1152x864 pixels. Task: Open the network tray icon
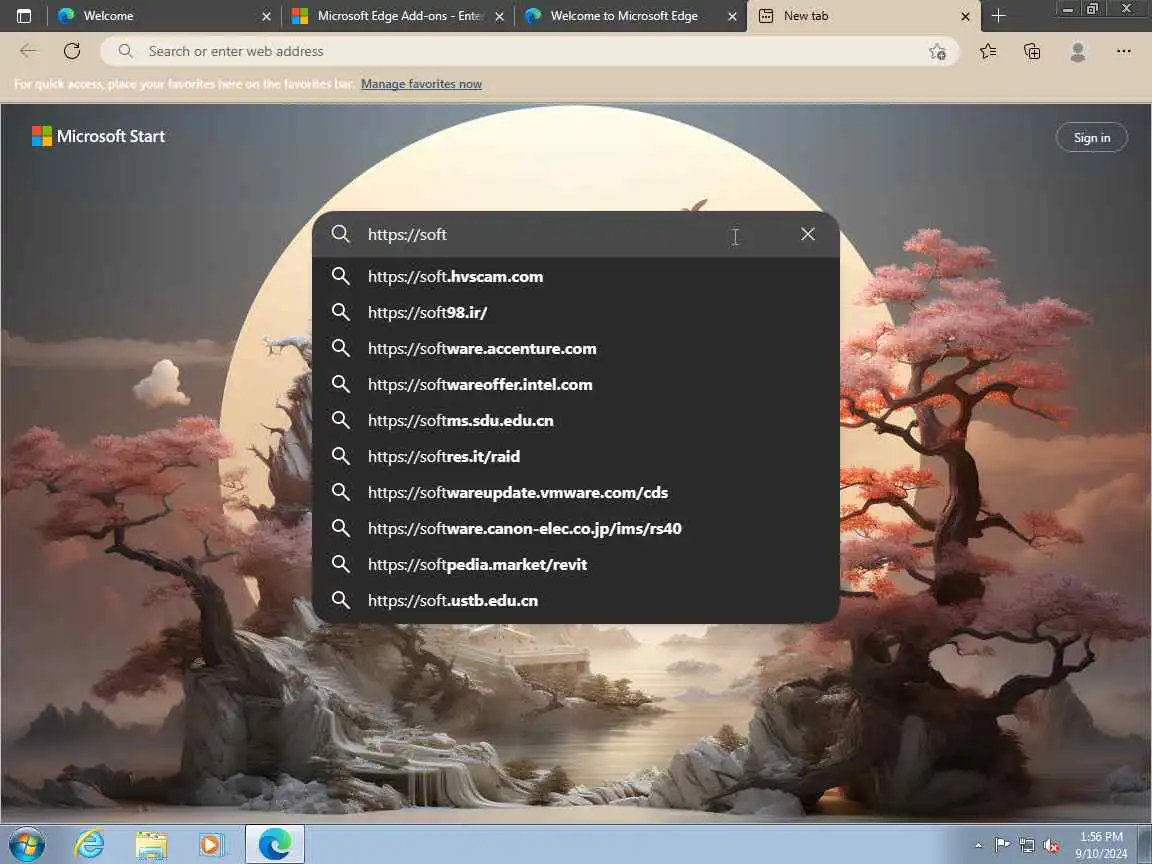(1026, 846)
